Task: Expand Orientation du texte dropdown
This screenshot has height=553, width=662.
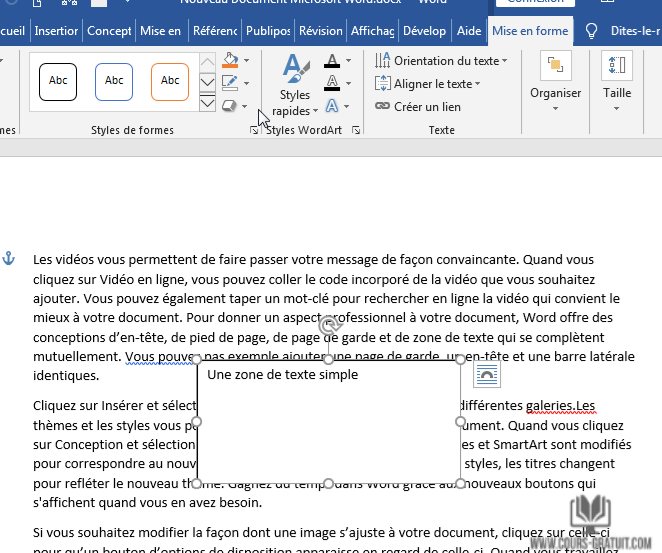Action: pyautogui.click(x=440, y=61)
